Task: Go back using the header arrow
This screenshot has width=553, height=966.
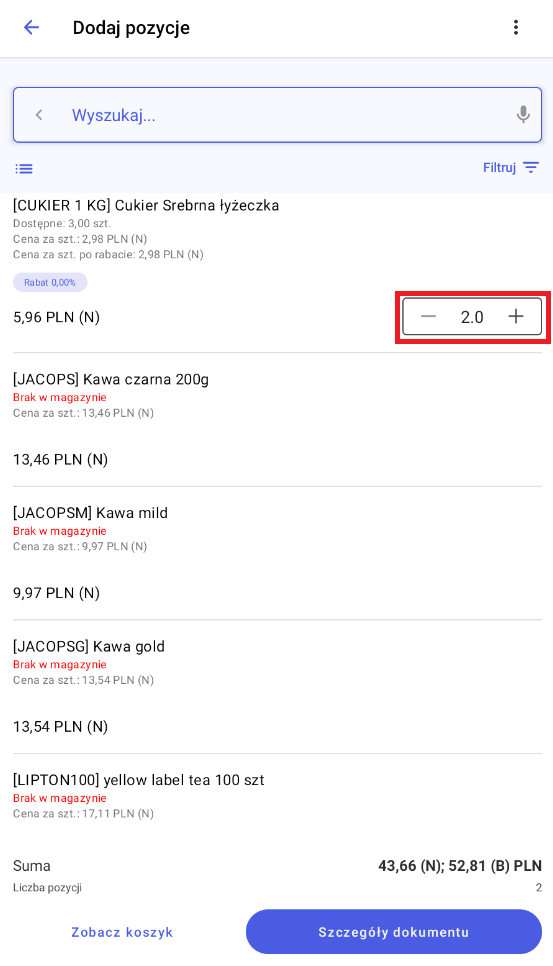Action: [31, 28]
